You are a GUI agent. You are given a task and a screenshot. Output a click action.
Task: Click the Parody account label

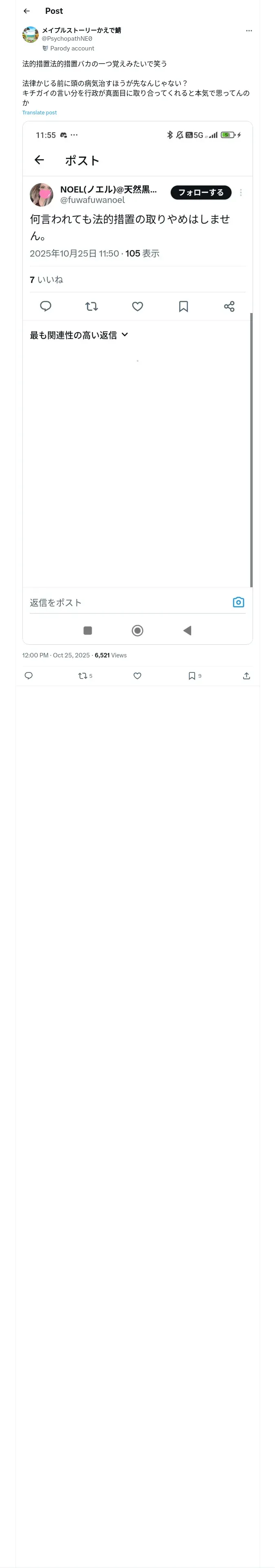click(72, 48)
